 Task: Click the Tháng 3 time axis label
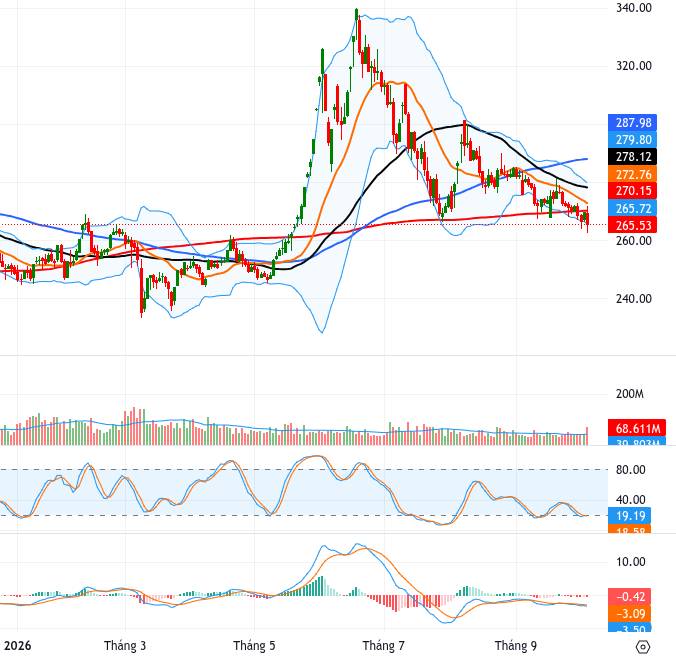125,646
